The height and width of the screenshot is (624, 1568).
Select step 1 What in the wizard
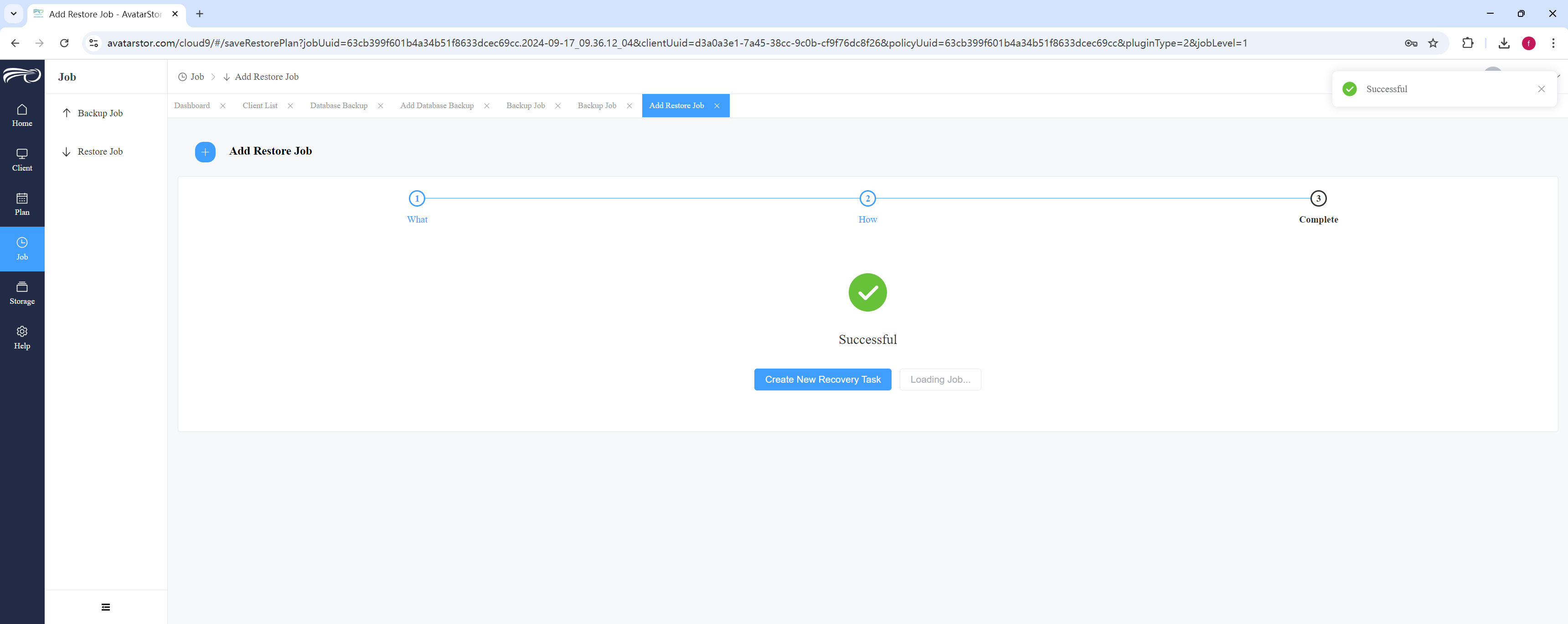(417, 199)
